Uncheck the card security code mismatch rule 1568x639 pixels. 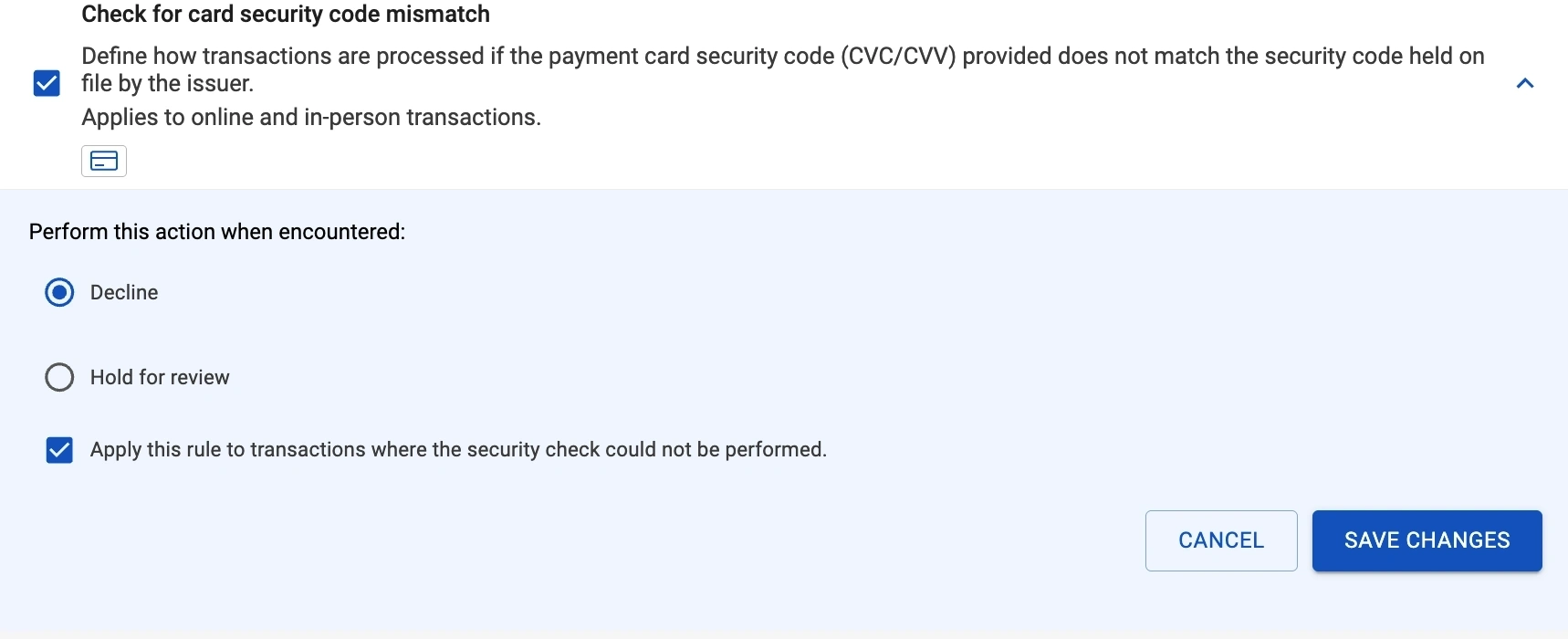[x=47, y=84]
